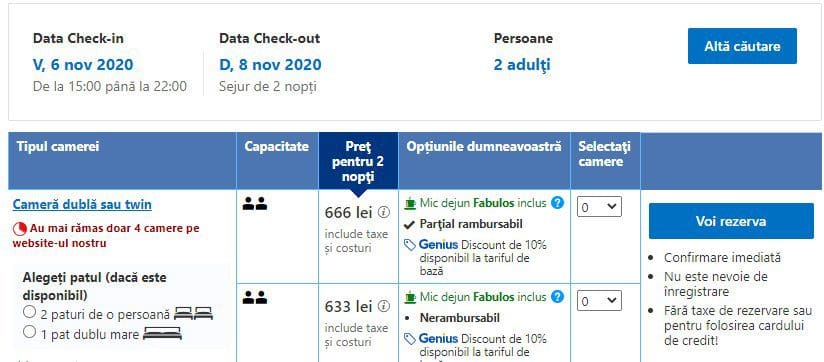Change check-in date V, 6 nov 2020
Viewport: 824px width, 362px height.
[83, 65]
